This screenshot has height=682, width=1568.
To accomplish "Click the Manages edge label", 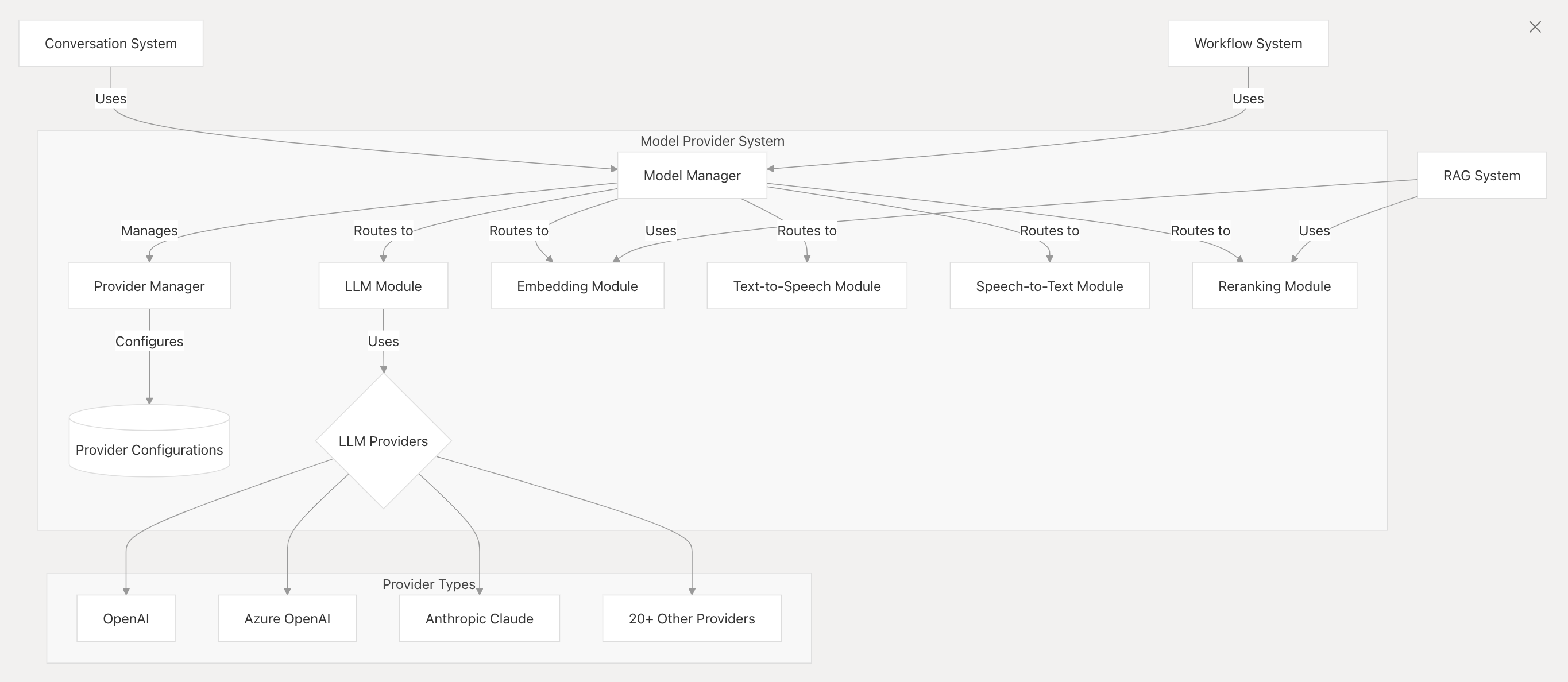I will click(149, 231).
